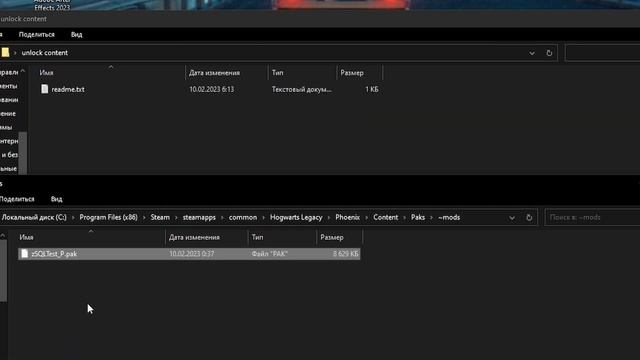Select the readme.txt file icon
The height and width of the screenshot is (360, 640).
(44, 89)
